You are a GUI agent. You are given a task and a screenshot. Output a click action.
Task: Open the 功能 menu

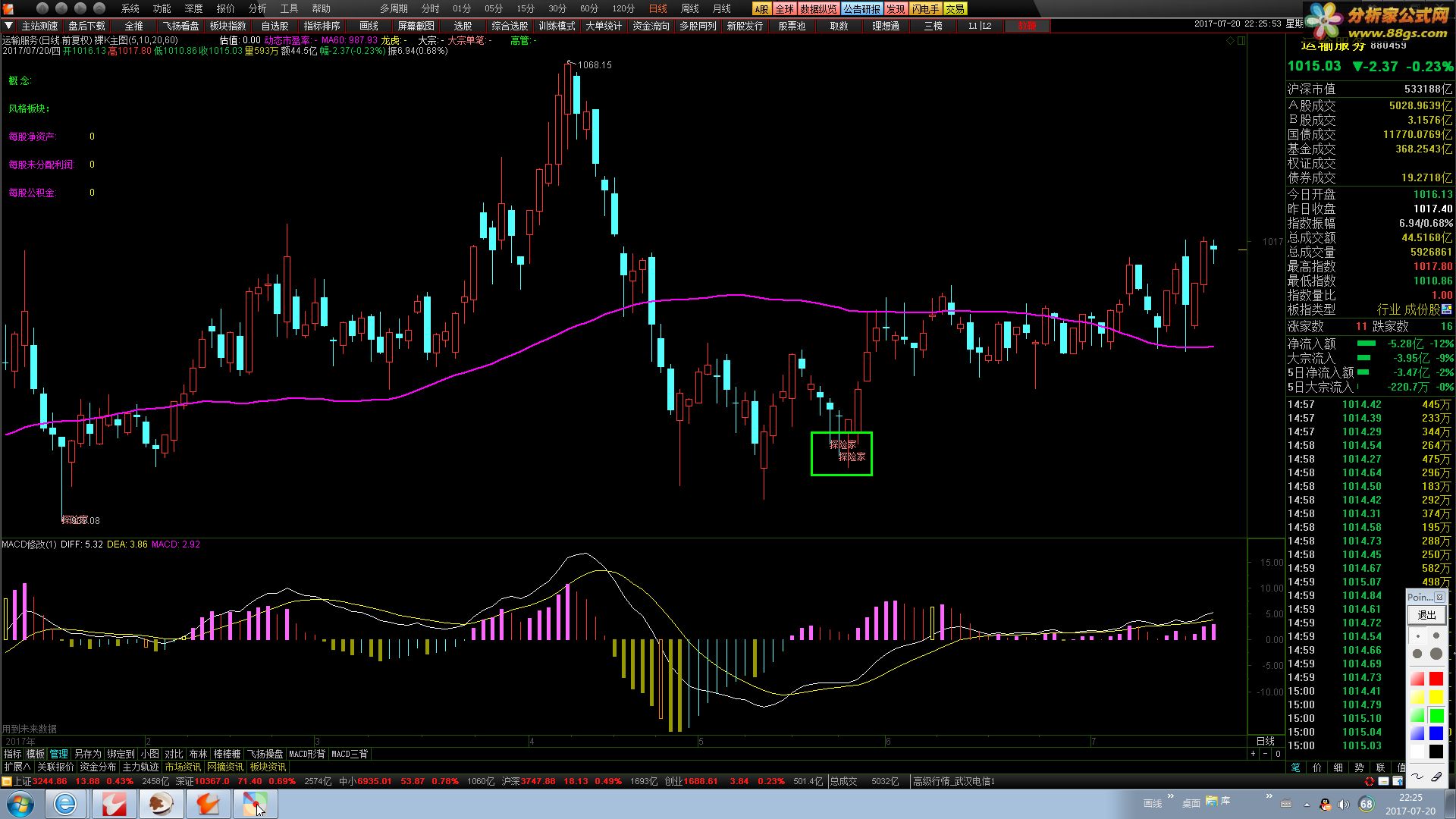click(162, 8)
